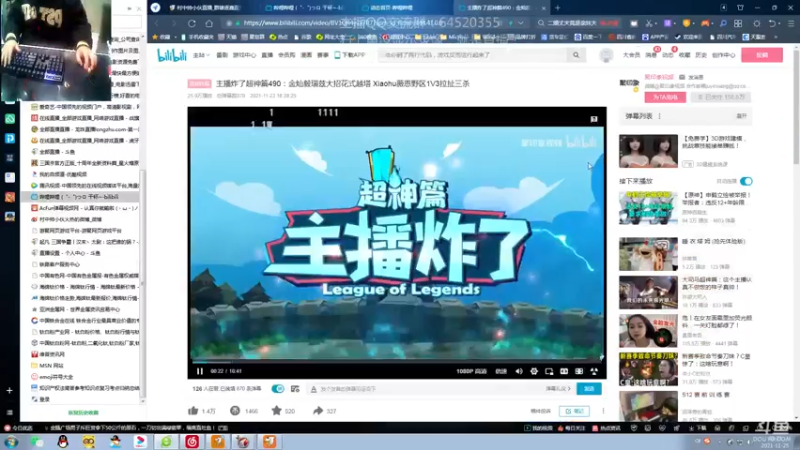Toggle danmaku display switch below video

pos(278,389)
